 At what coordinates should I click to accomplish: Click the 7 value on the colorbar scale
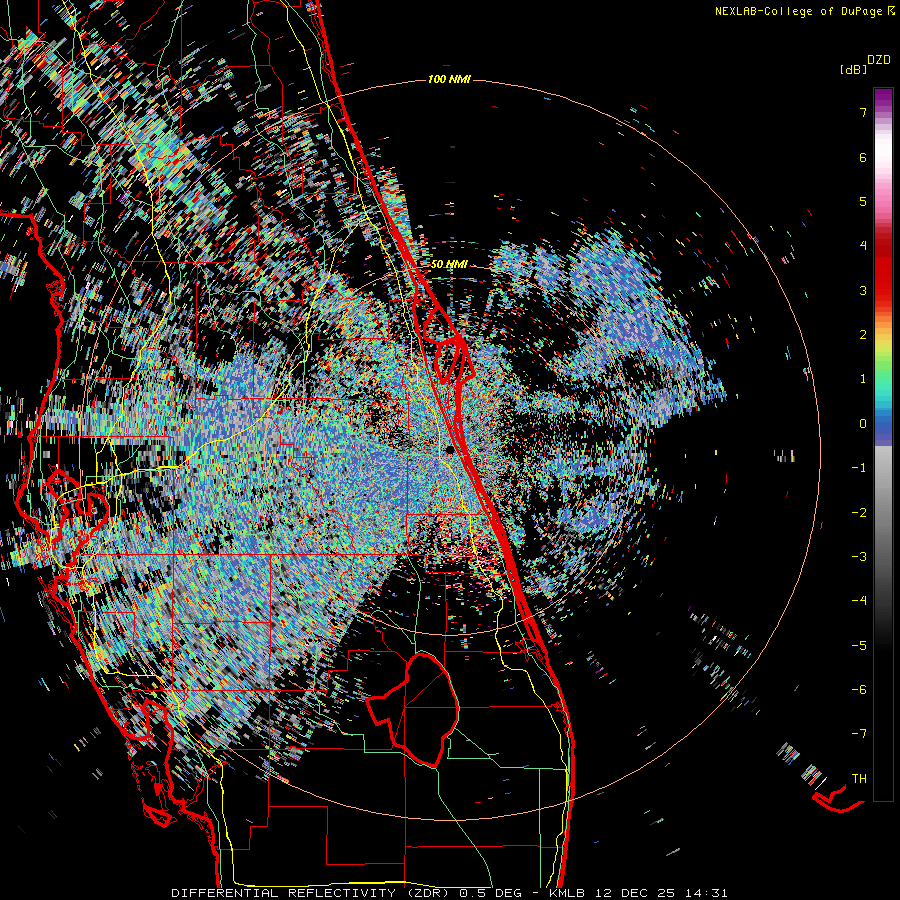[863, 112]
